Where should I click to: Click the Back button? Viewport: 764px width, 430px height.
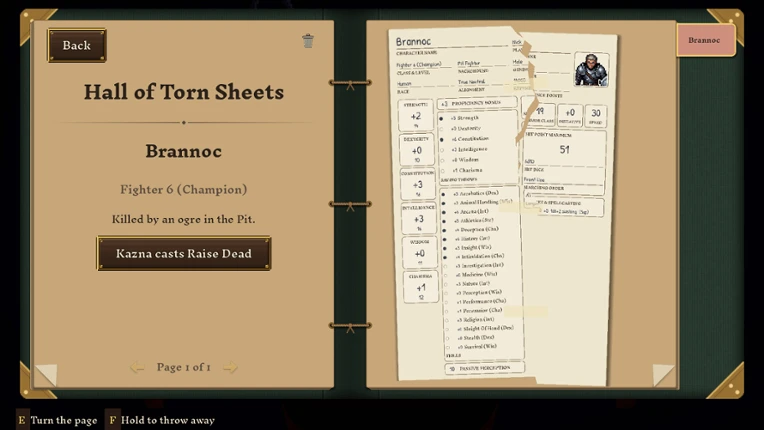(77, 45)
